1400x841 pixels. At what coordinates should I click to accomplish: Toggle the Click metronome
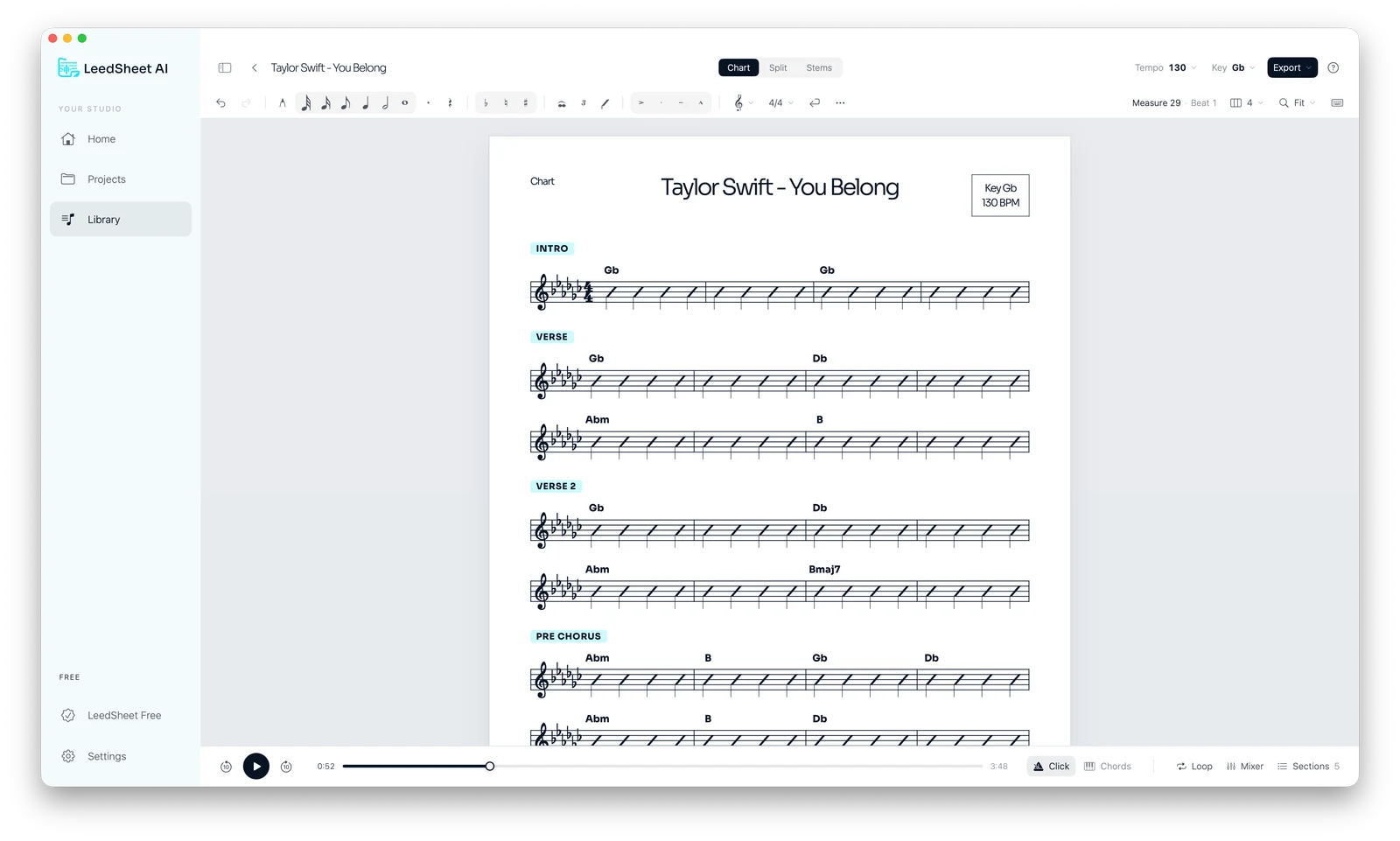(1051, 767)
